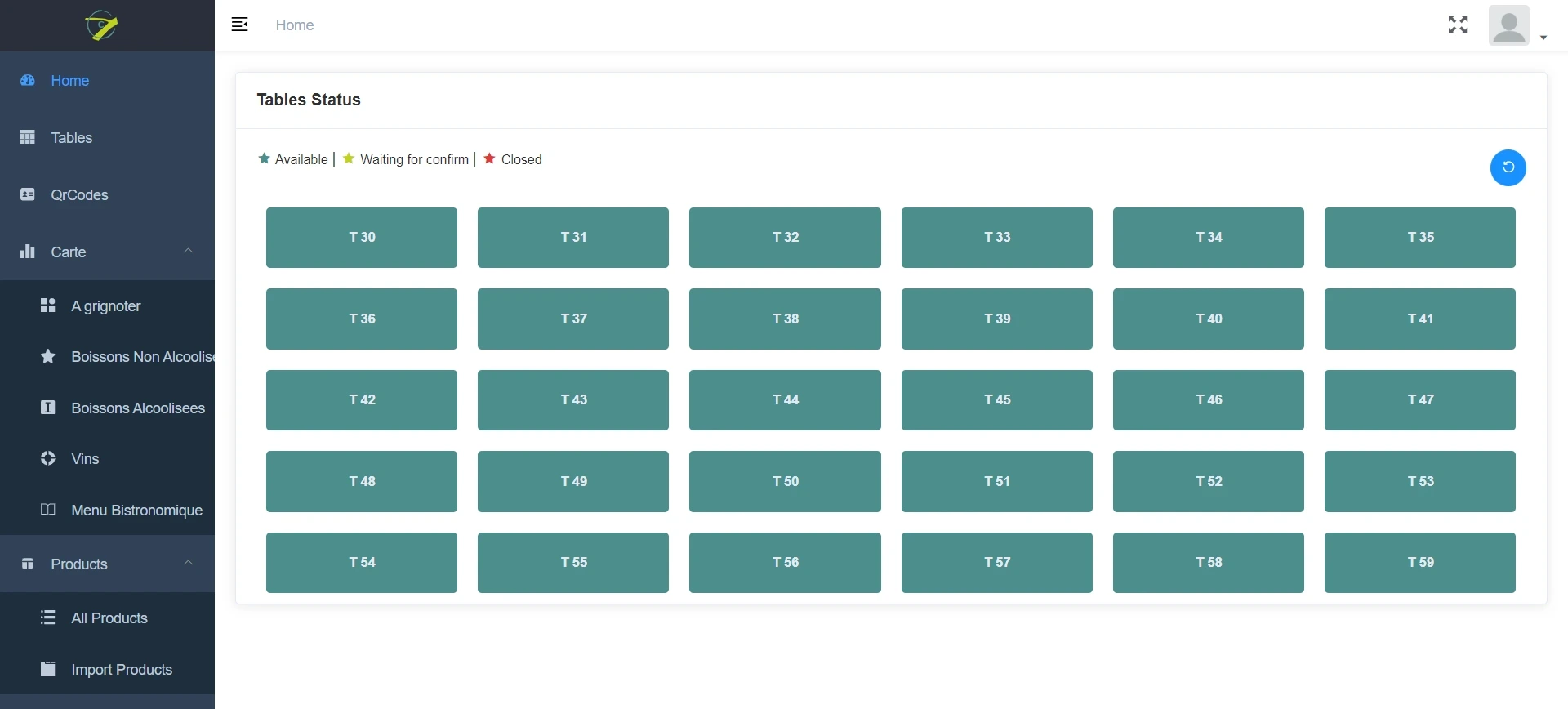Collapse the Products submenu chevron
Screen dimensions: 1568x709
click(189, 563)
